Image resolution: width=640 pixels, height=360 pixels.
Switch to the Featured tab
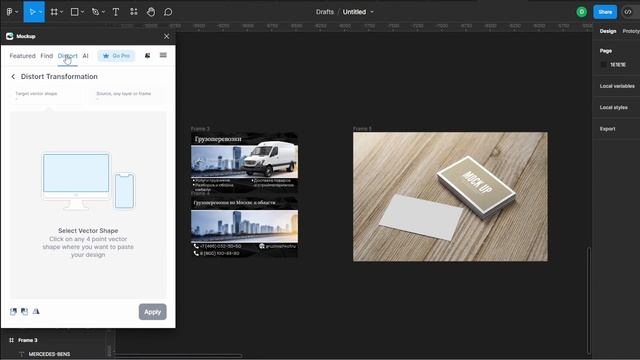point(22,56)
